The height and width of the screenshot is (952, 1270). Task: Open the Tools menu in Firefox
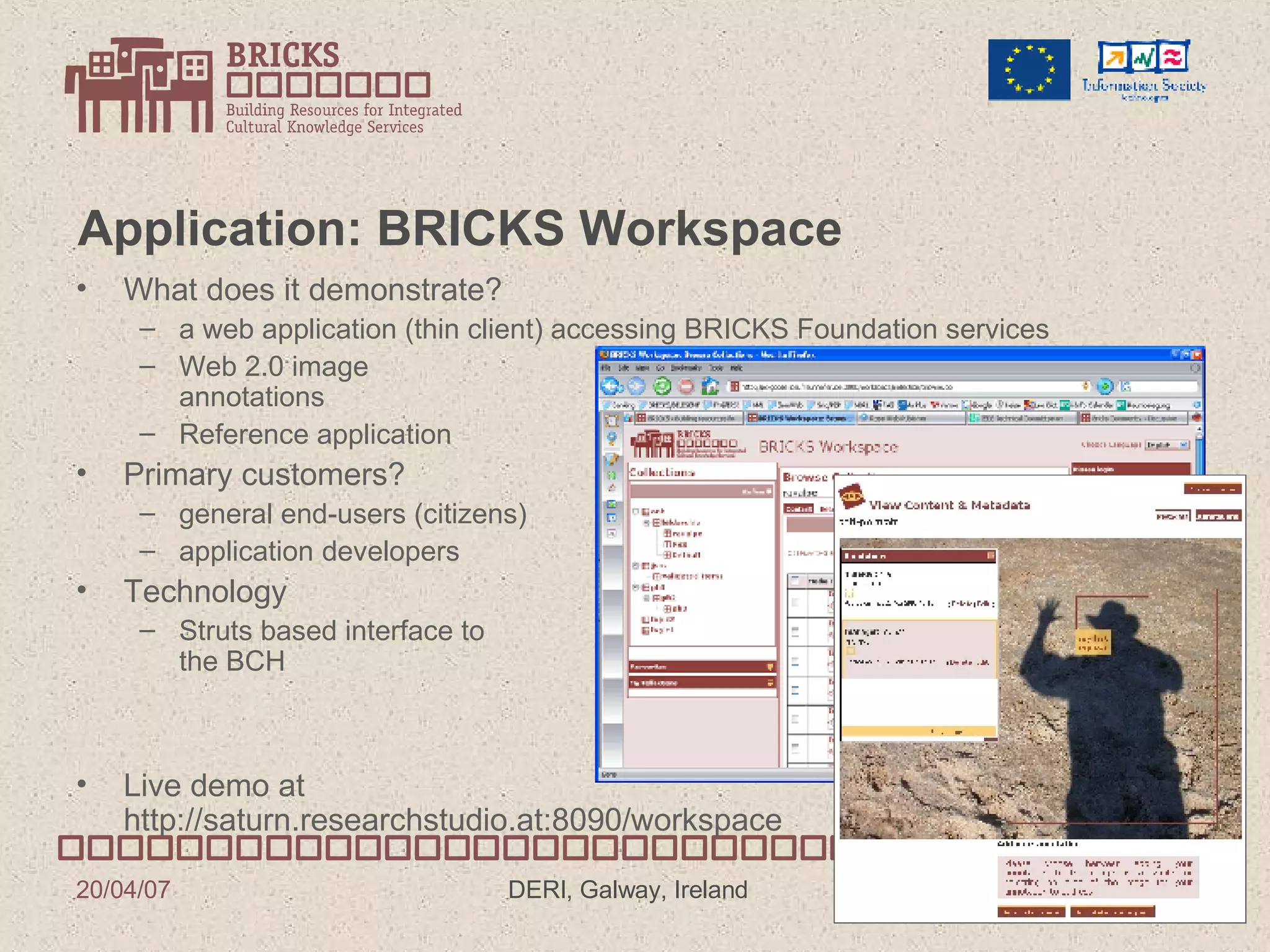[716, 368]
